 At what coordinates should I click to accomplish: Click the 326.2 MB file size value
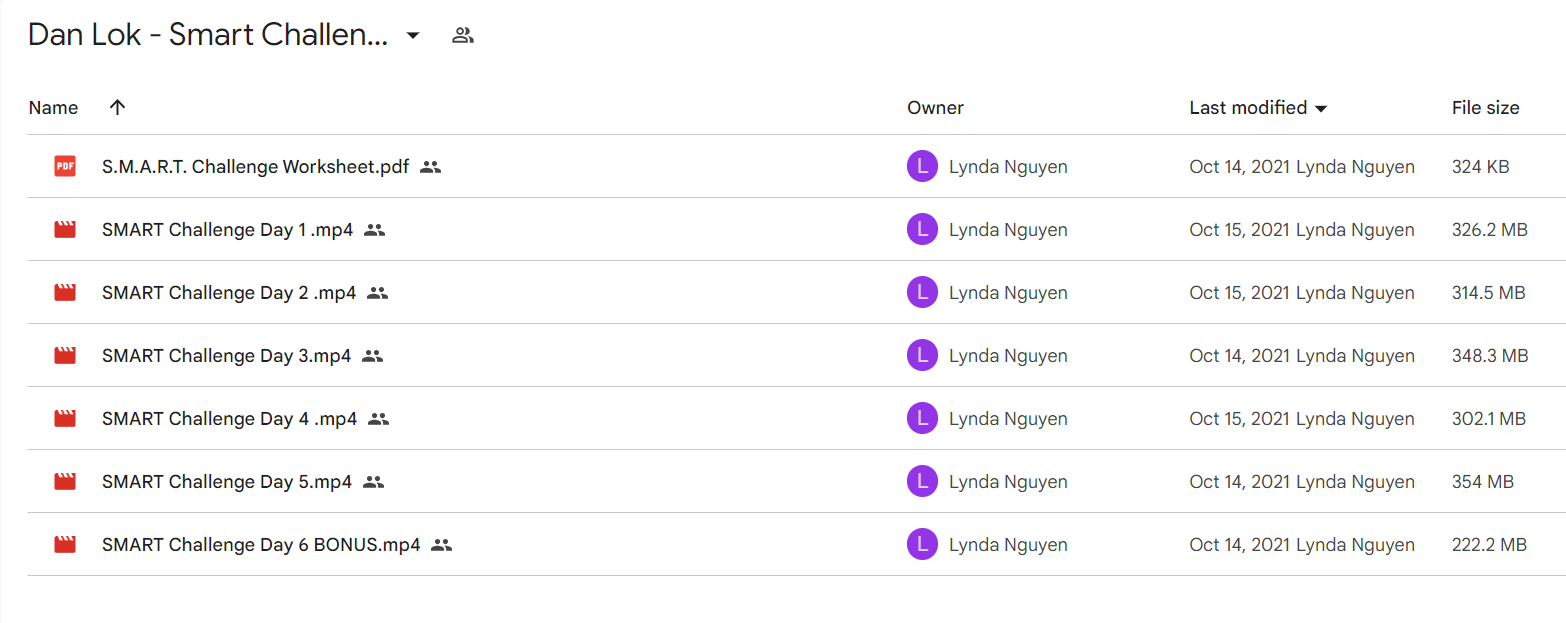[x=1490, y=230]
